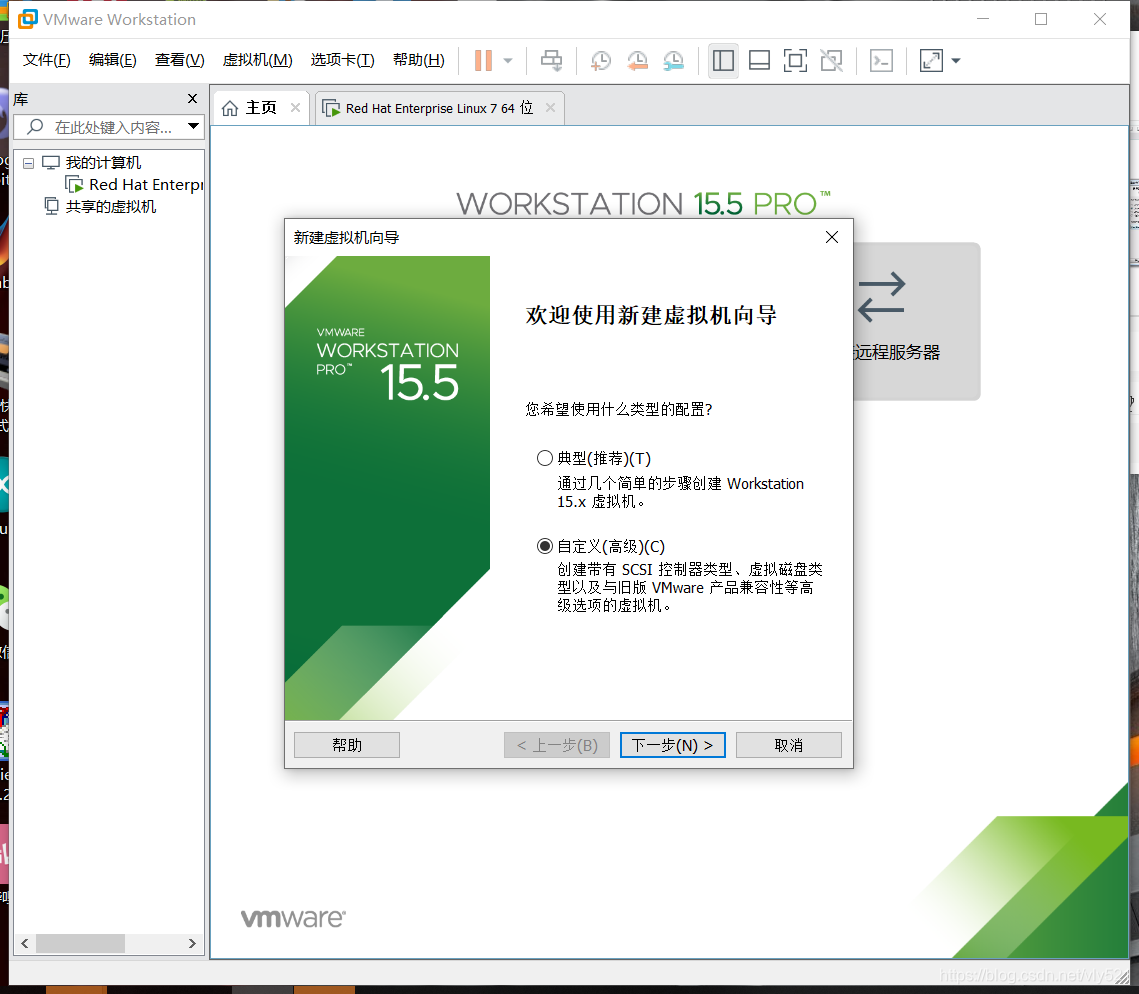Click the pause virtual machine toolbar icon
Viewport: 1139px width, 994px height.
(483, 60)
